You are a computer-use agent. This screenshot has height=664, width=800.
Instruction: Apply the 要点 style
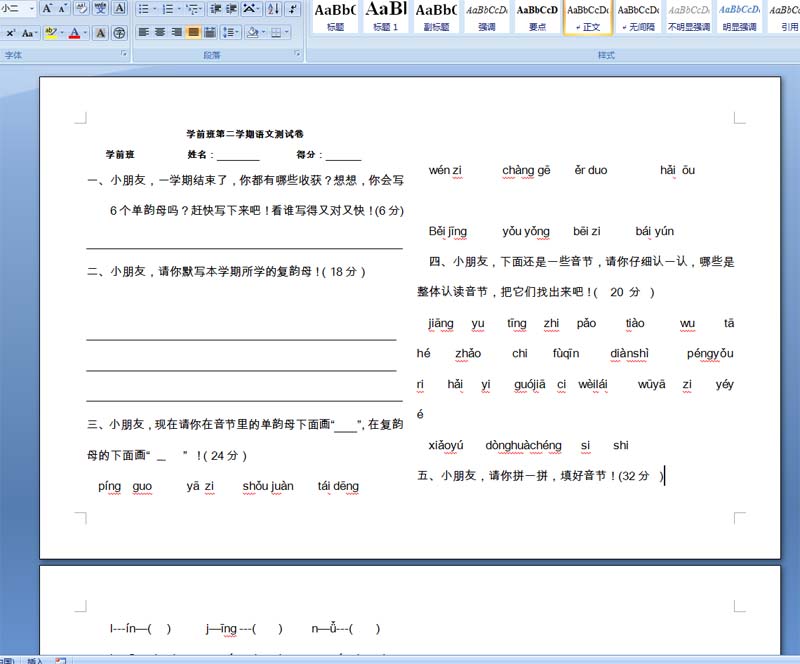[x=537, y=17]
